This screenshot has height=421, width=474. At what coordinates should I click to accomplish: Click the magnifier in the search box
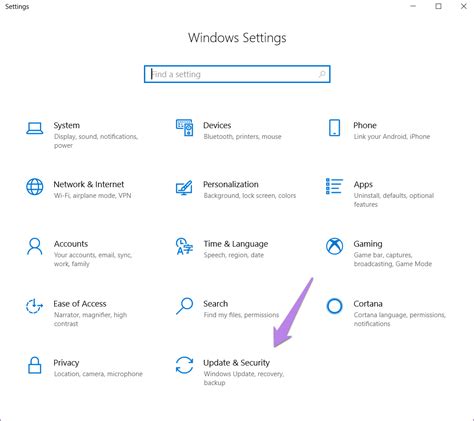click(x=322, y=74)
